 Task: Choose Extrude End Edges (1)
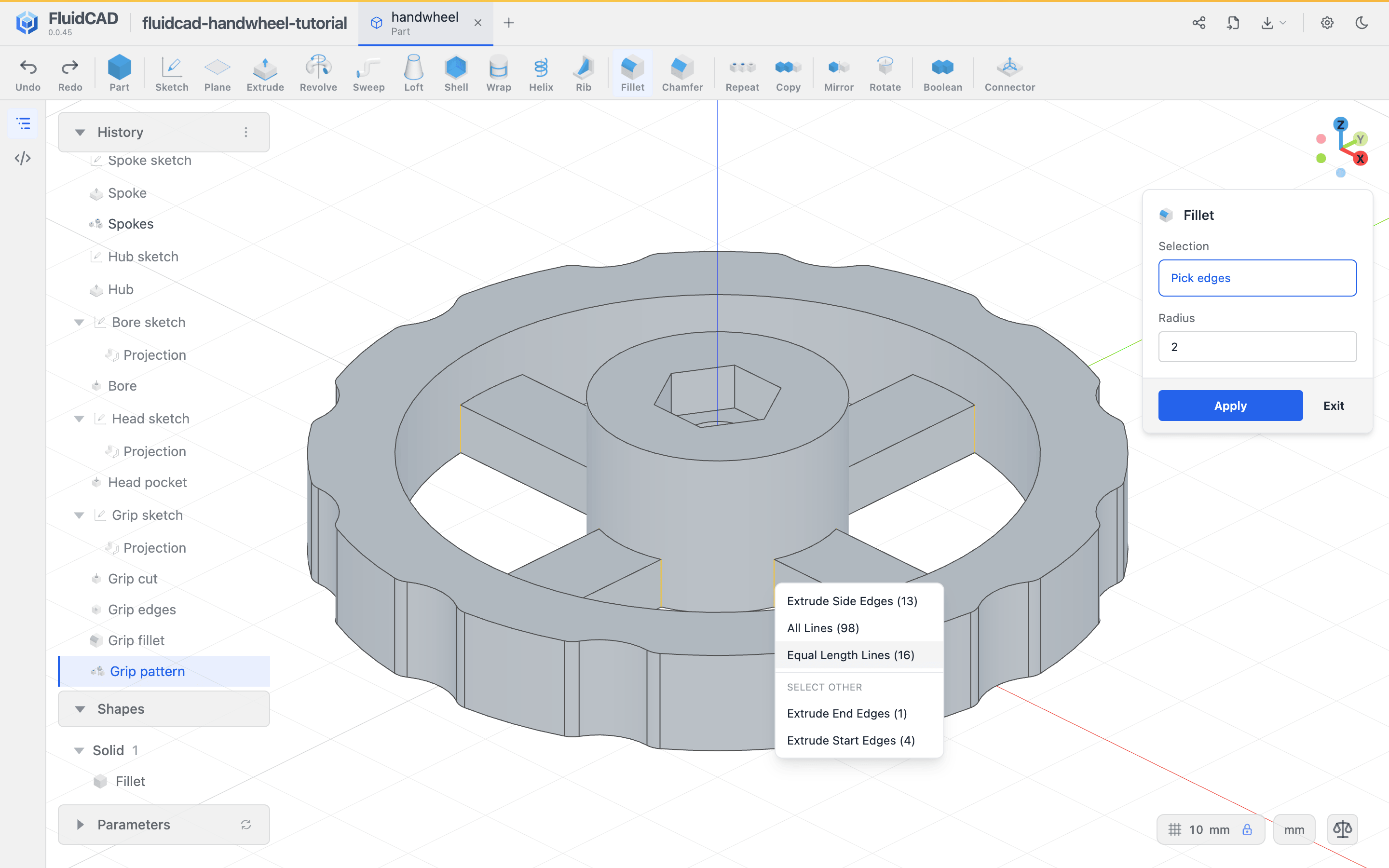pyautogui.click(x=858, y=713)
